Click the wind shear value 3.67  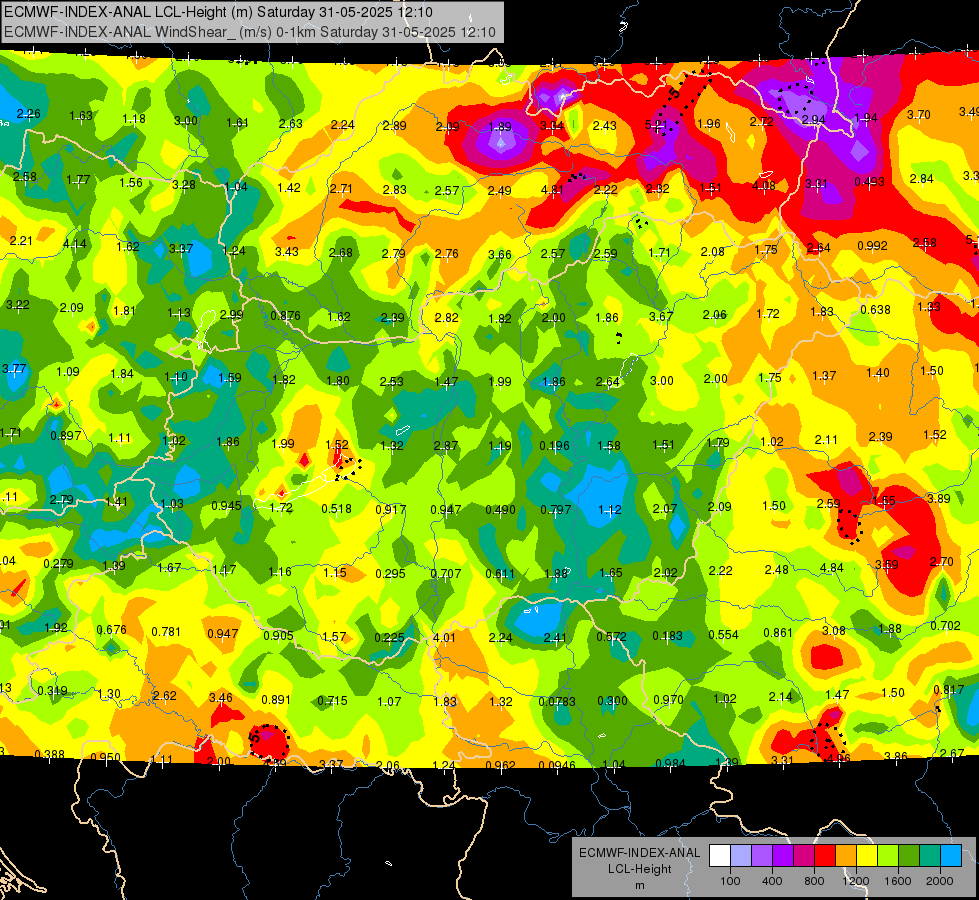pyautogui.click(x=661, y=317)
